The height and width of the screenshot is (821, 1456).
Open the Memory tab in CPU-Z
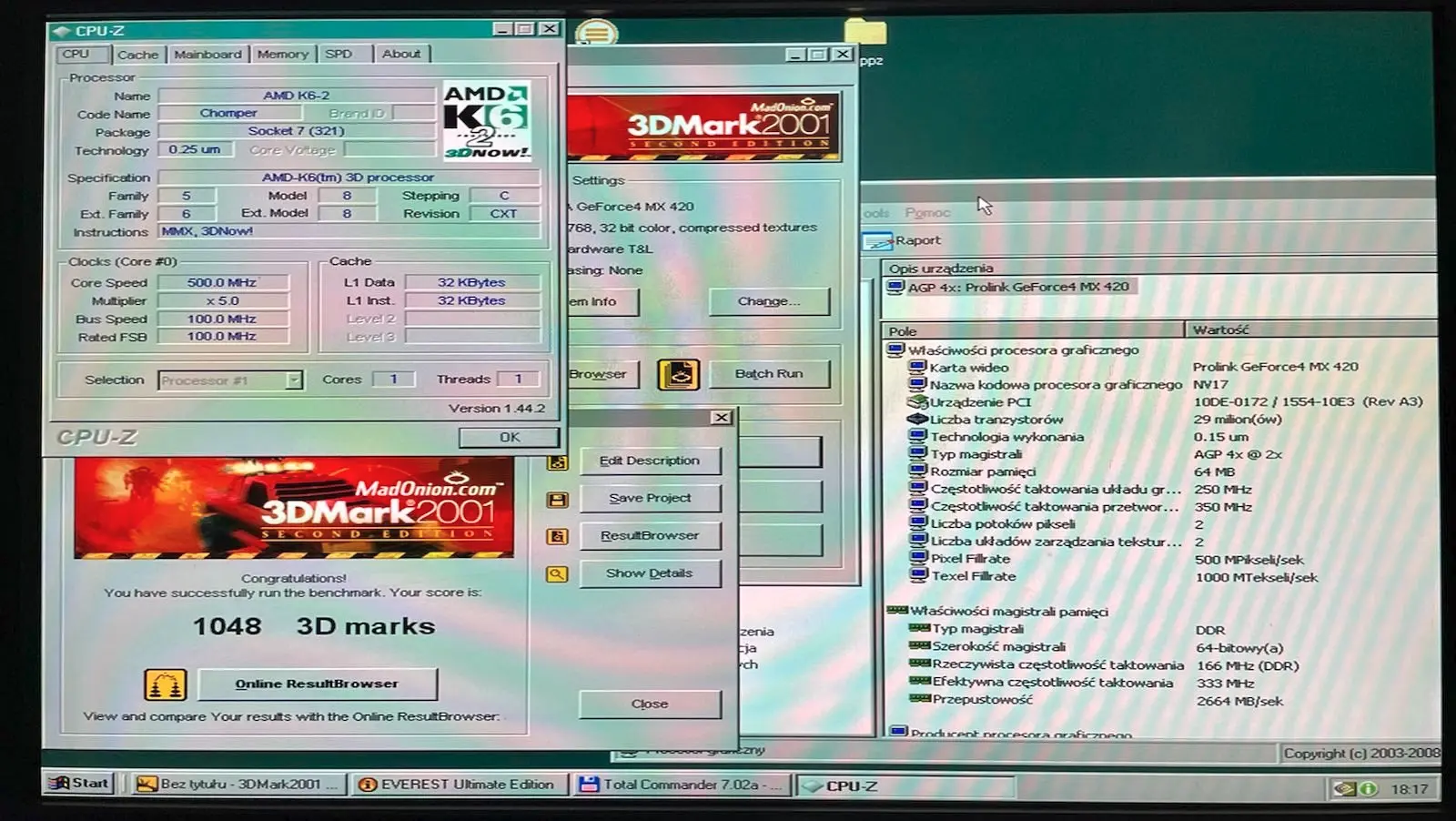[x=283, y=55]
